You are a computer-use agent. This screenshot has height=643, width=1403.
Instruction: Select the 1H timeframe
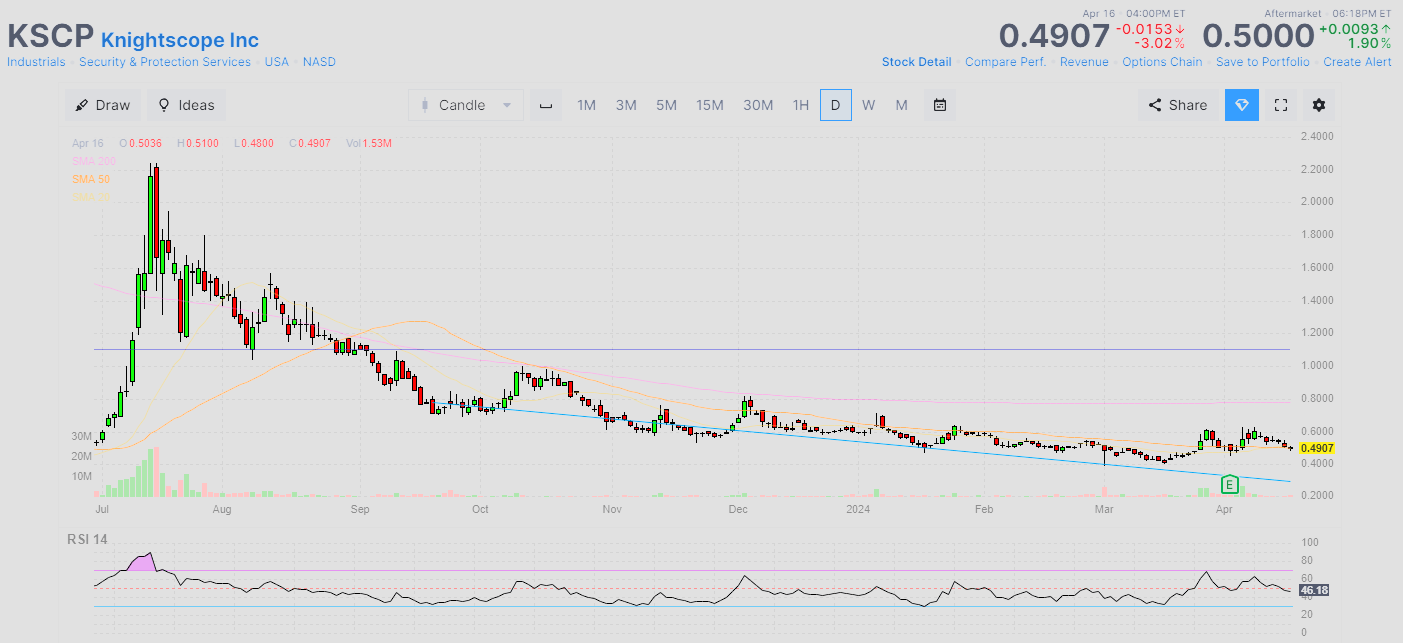point(800,105)
